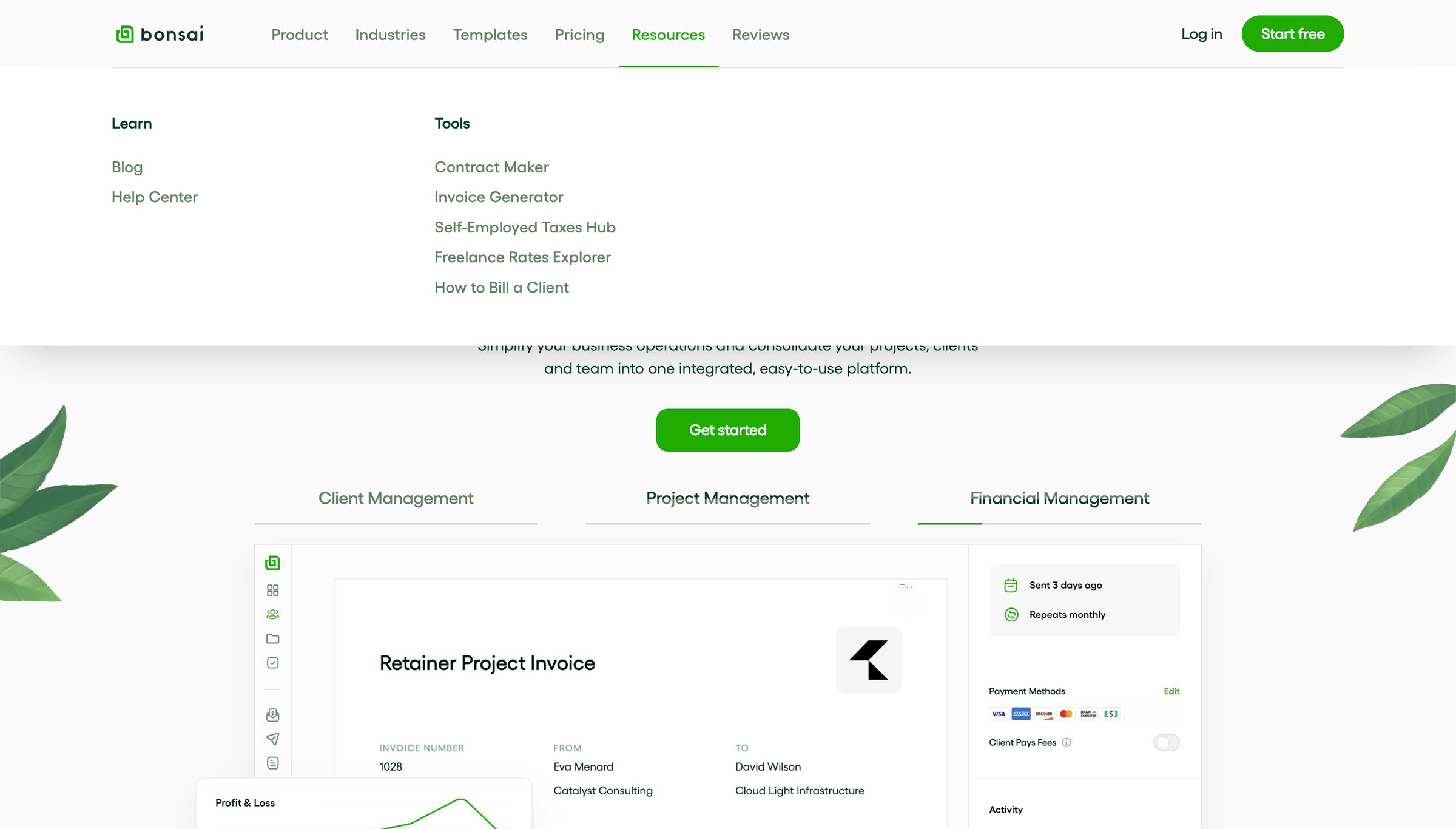
Task: Click the document lines icon in sidebar
Action: 272,763
